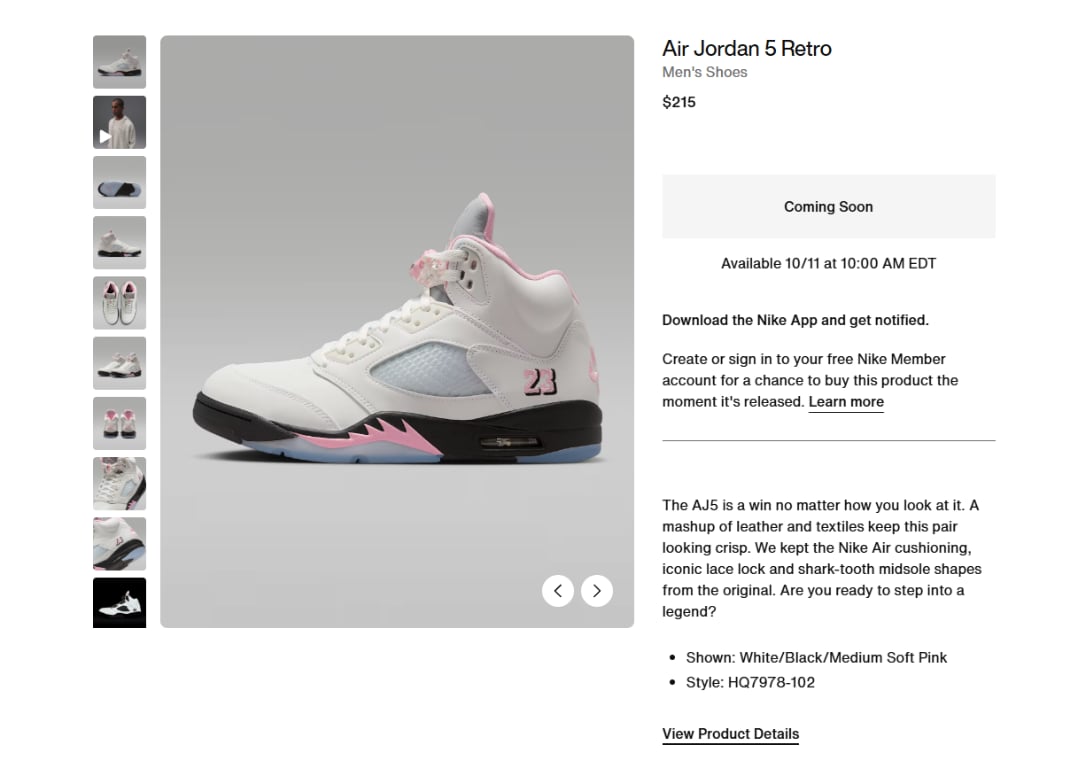
Task: Choose the top-down pair view thumbnail
Action: [119, 303]
